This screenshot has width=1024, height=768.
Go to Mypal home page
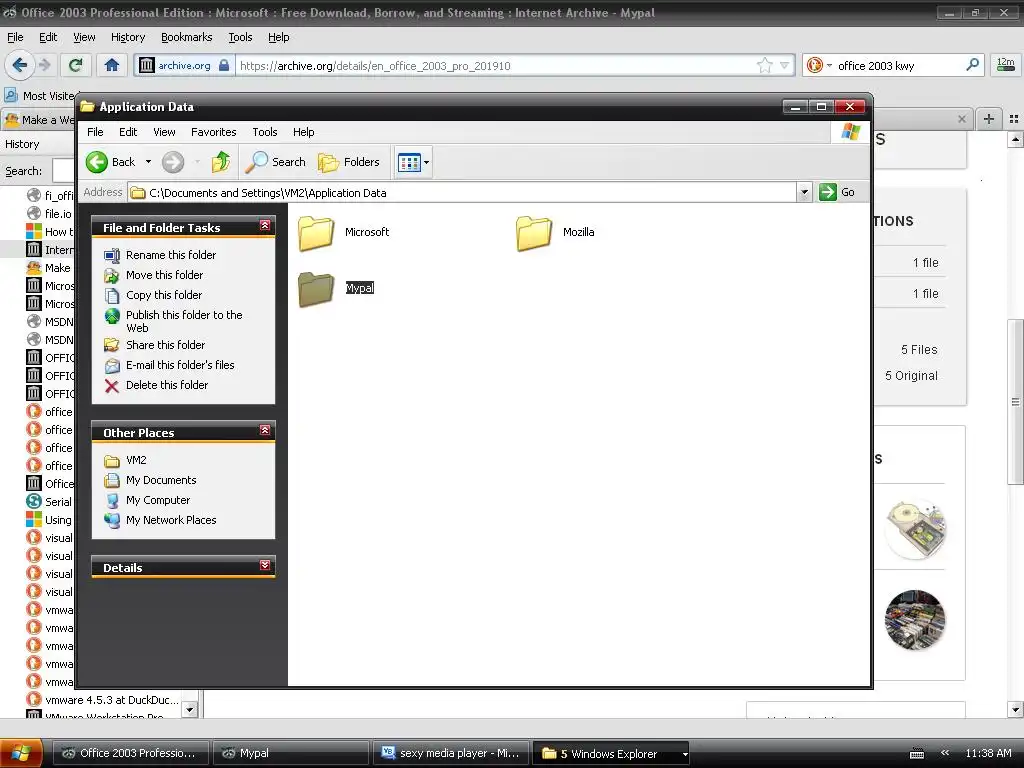112,65
